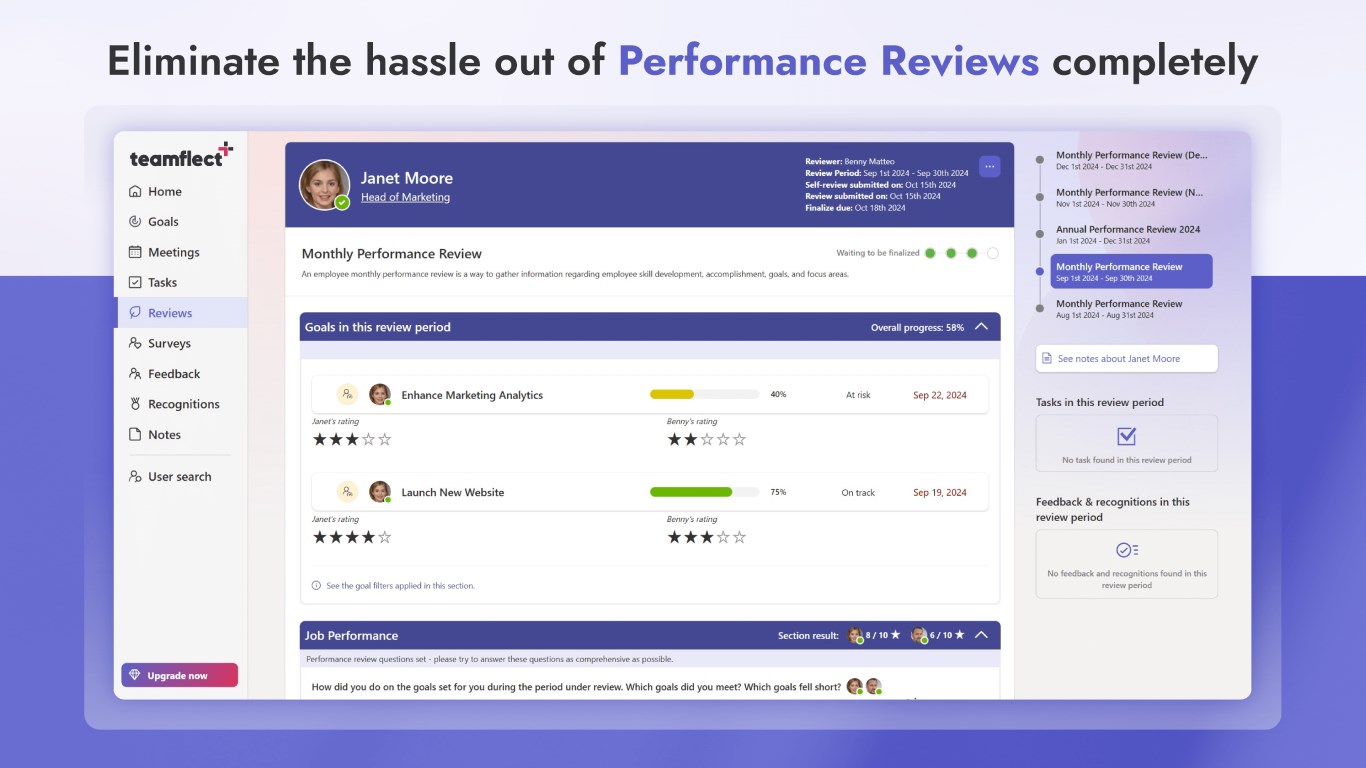Click the first green status dot
Image resolution: width=1366 pixels, height=768 pixels.
click(930, 253)
